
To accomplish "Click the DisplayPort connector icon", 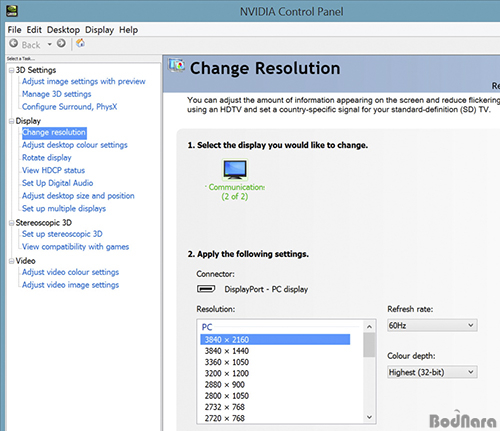I will click(206, 289).
